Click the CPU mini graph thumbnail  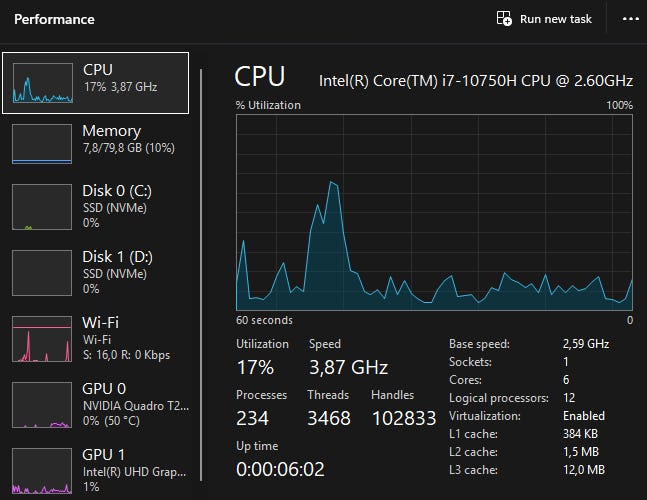click(42, 83)
